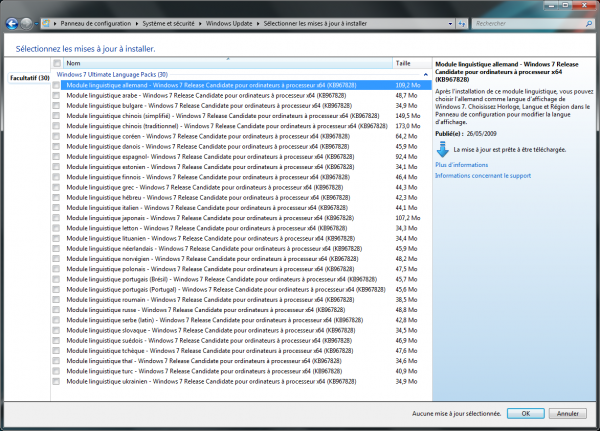Check the allemand language module checkbox

click(x=56, y=85)
